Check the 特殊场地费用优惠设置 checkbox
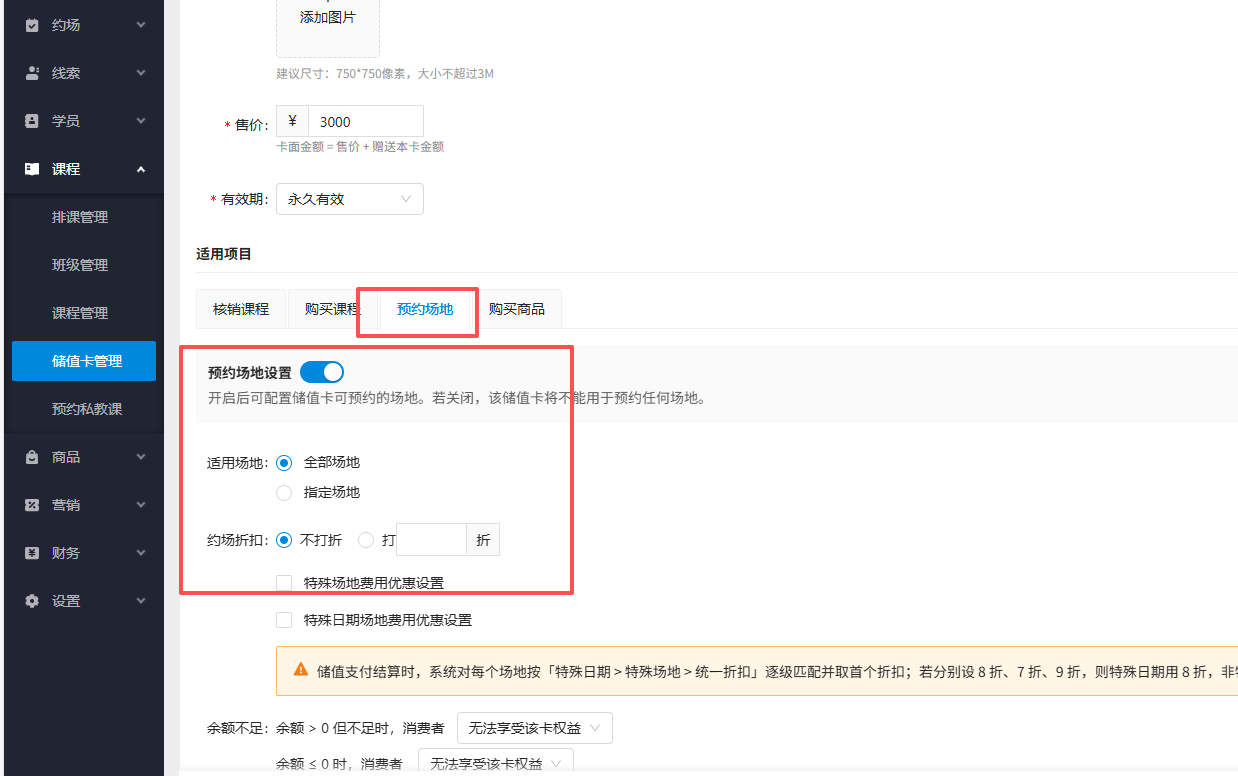The image size is (1238, 776). [284, 582]
